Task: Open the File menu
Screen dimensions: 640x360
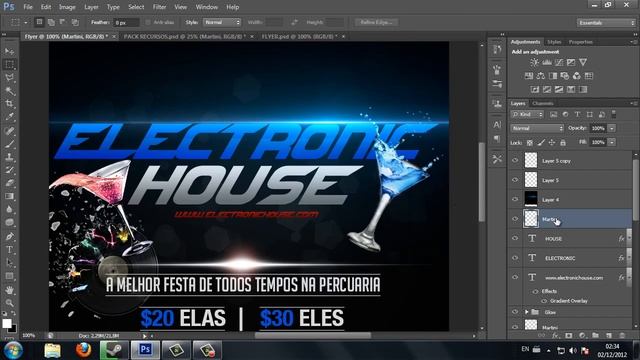Action: pos(28,7)
